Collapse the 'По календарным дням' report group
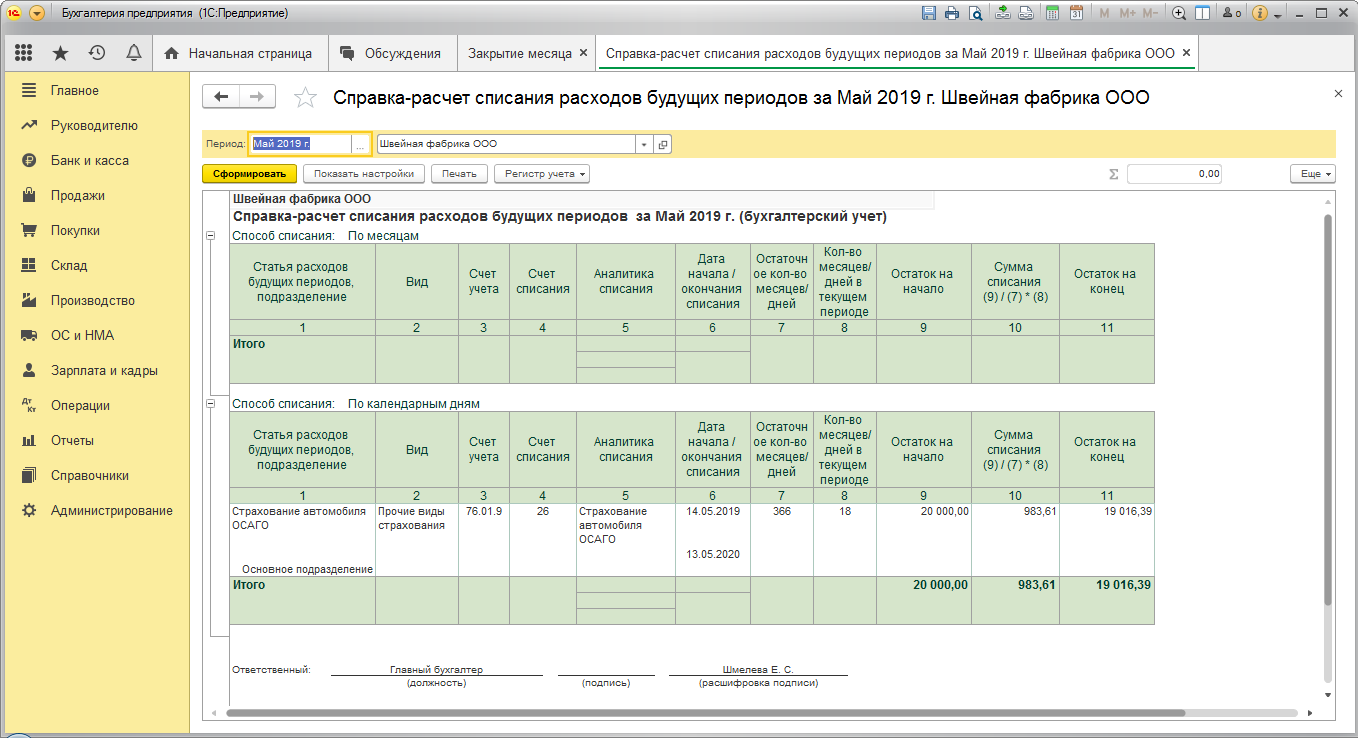 (210, 404)
